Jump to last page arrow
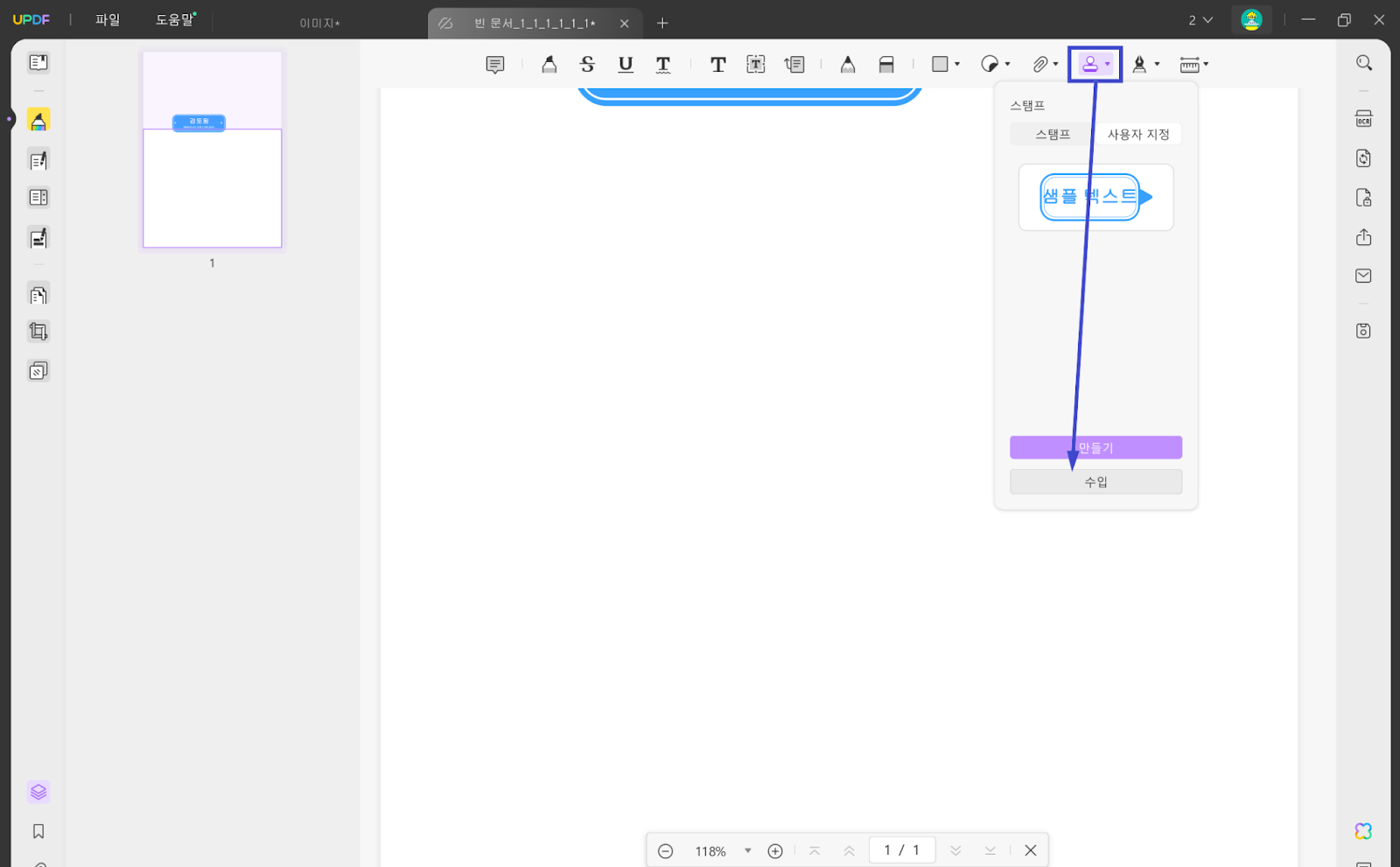The image size is (1400, 867). (x=990, y=850)
